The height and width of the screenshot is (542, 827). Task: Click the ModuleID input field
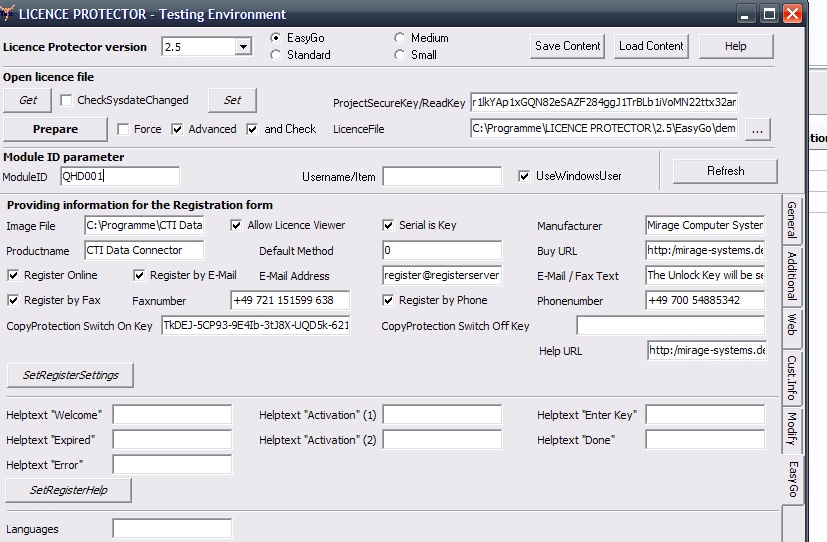pyautogui.click(x=119, y=176)
